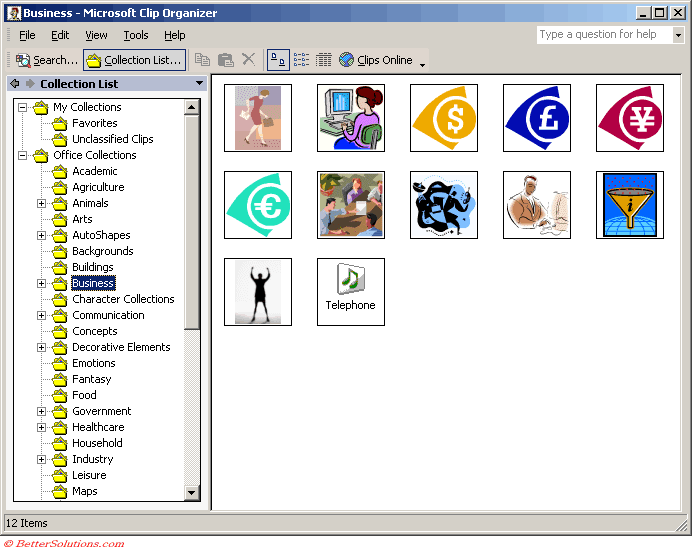Select the red yen sign clip
This screenshot has width=692, height=551.
pos(630,118)
